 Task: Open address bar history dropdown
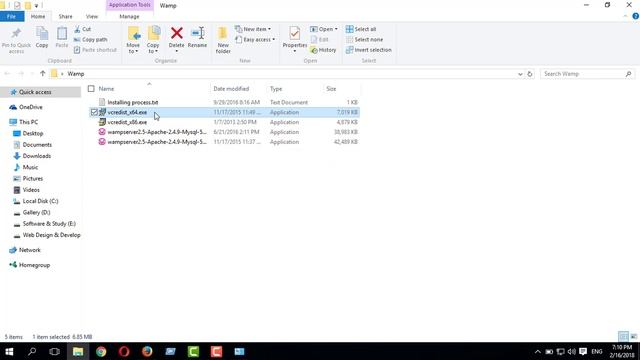click(x=520, y=74)
